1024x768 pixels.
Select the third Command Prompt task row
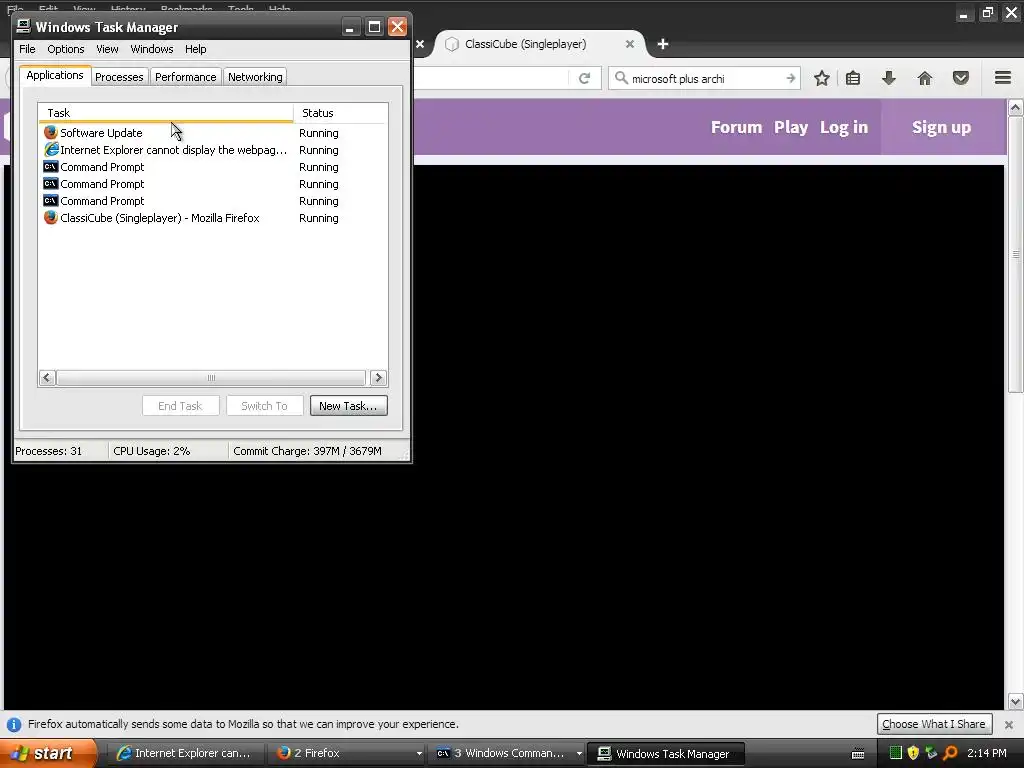tap(212, 200)
